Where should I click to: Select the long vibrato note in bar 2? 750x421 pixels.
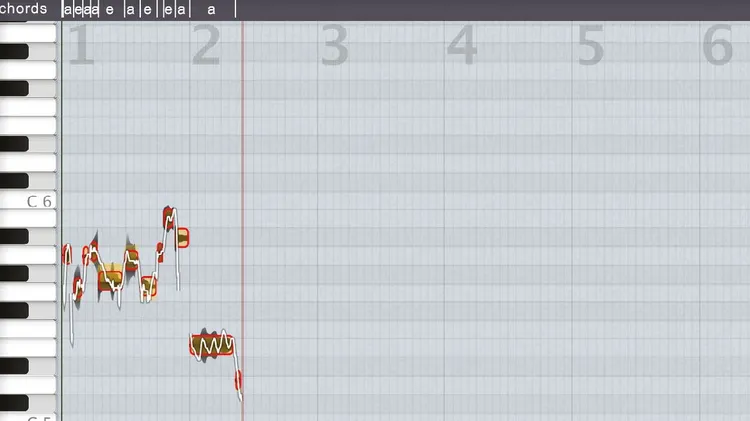(x=212, y=345)
